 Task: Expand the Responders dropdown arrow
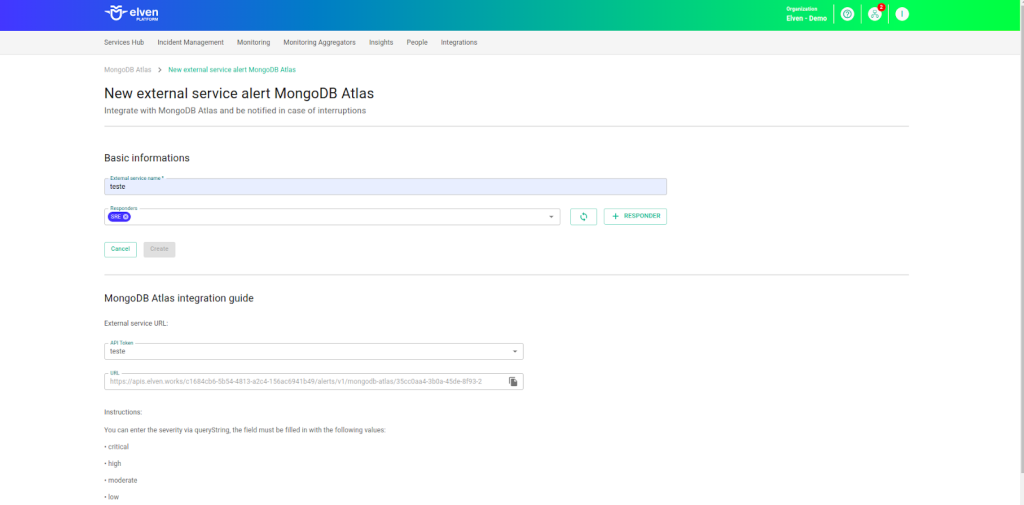pyautogui.click(x=551, y=217)
